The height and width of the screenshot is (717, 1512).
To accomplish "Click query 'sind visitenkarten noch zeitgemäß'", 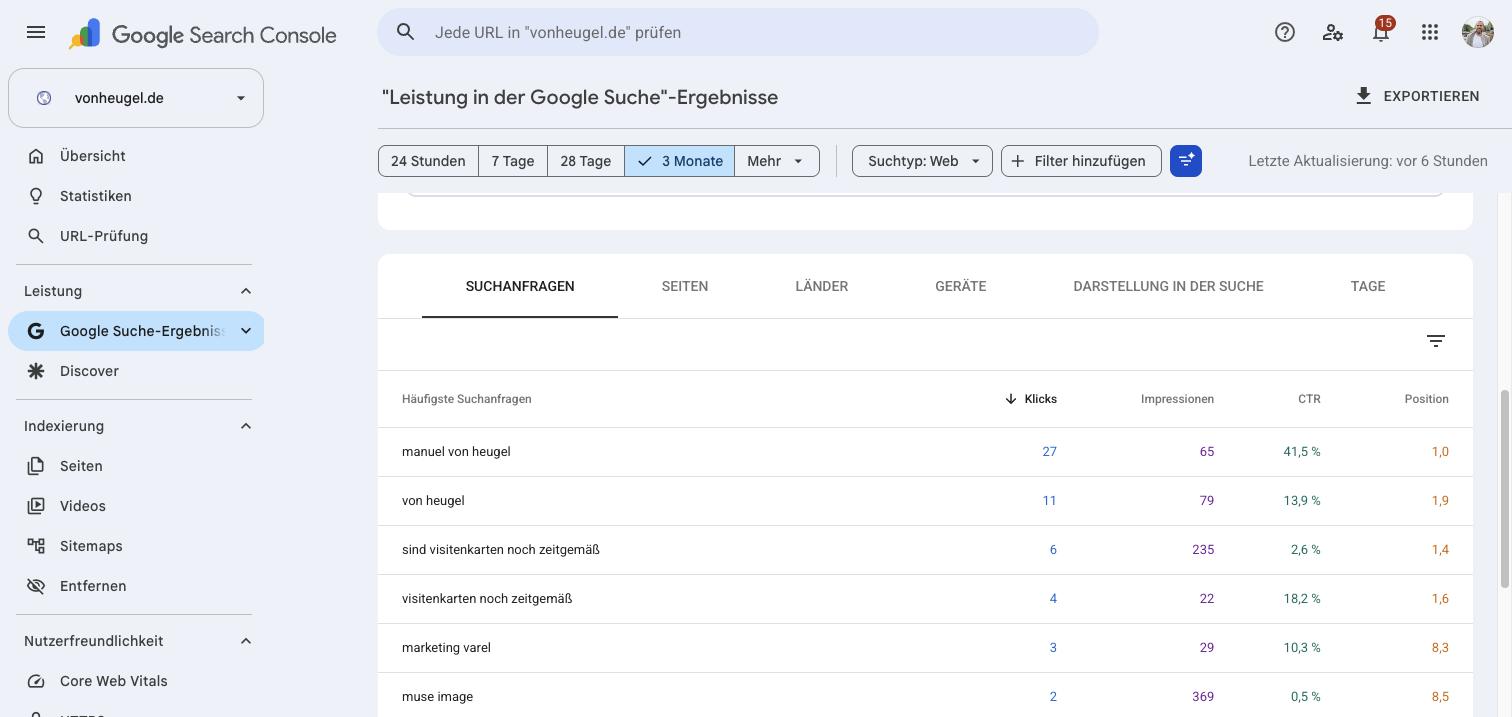I will coord(501,550).
